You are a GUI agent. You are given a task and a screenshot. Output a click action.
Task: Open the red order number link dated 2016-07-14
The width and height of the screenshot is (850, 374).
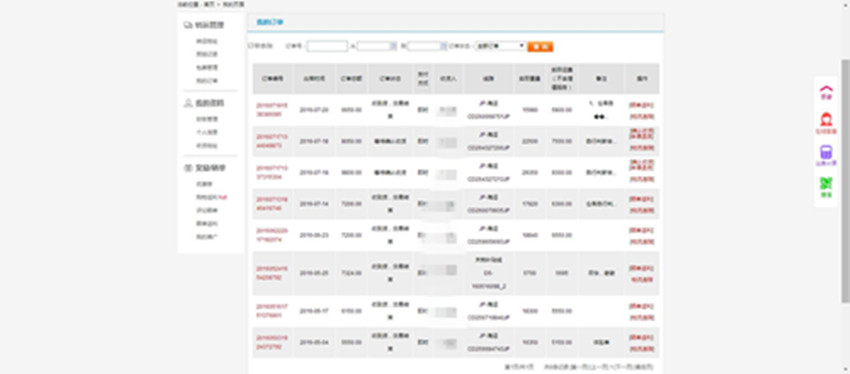tap(272, 204)
